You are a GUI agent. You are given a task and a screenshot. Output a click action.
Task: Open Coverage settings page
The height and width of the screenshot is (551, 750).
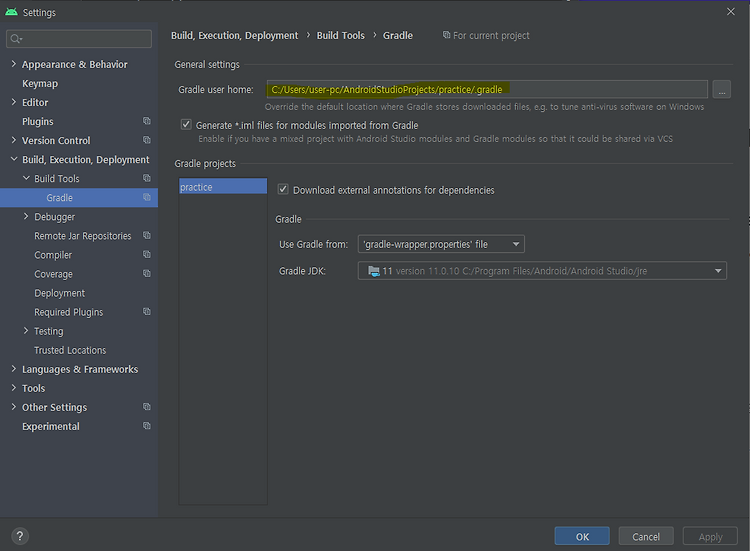[54, 274]
